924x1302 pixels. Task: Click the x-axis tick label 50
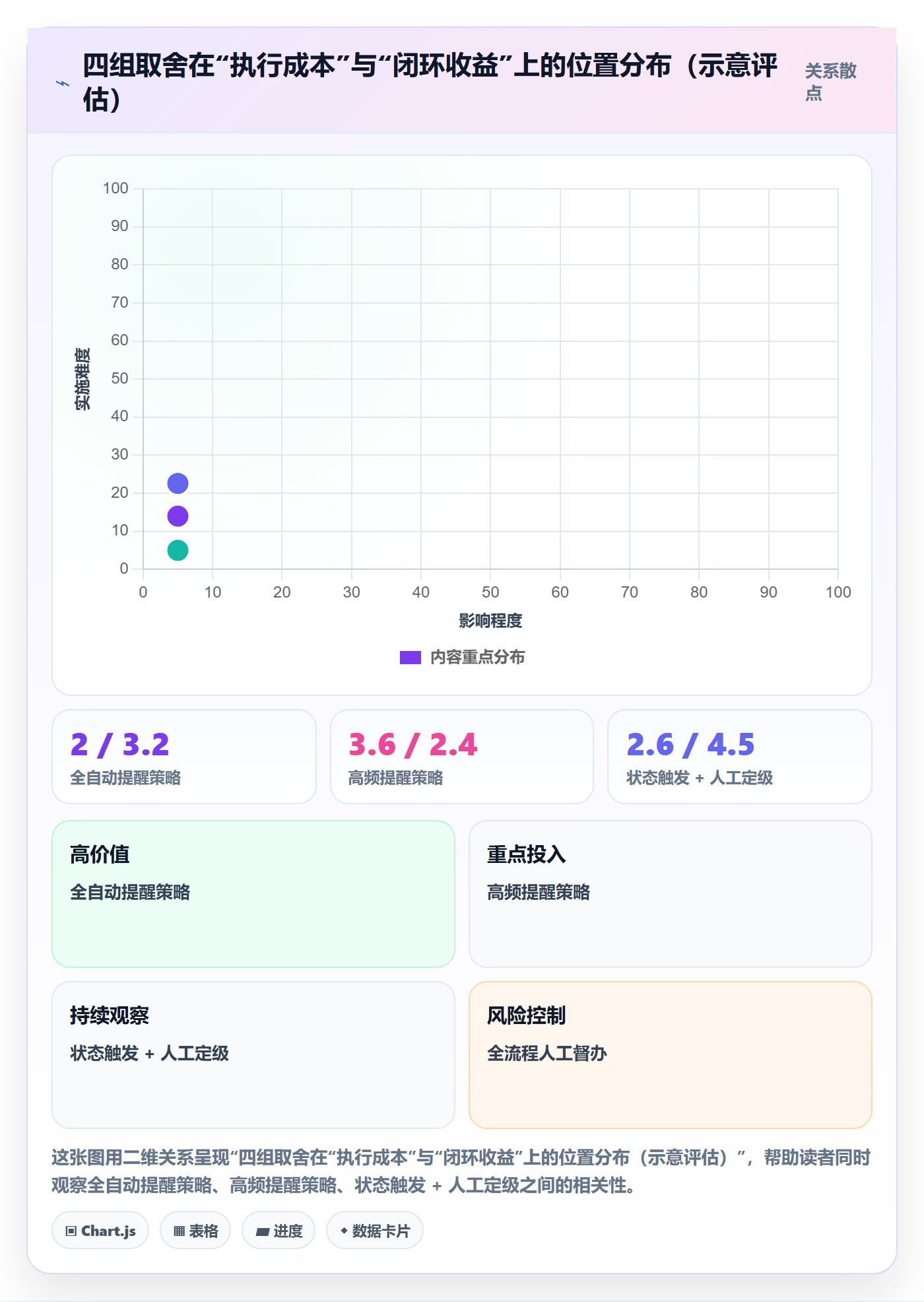click(x=490, y=592)
